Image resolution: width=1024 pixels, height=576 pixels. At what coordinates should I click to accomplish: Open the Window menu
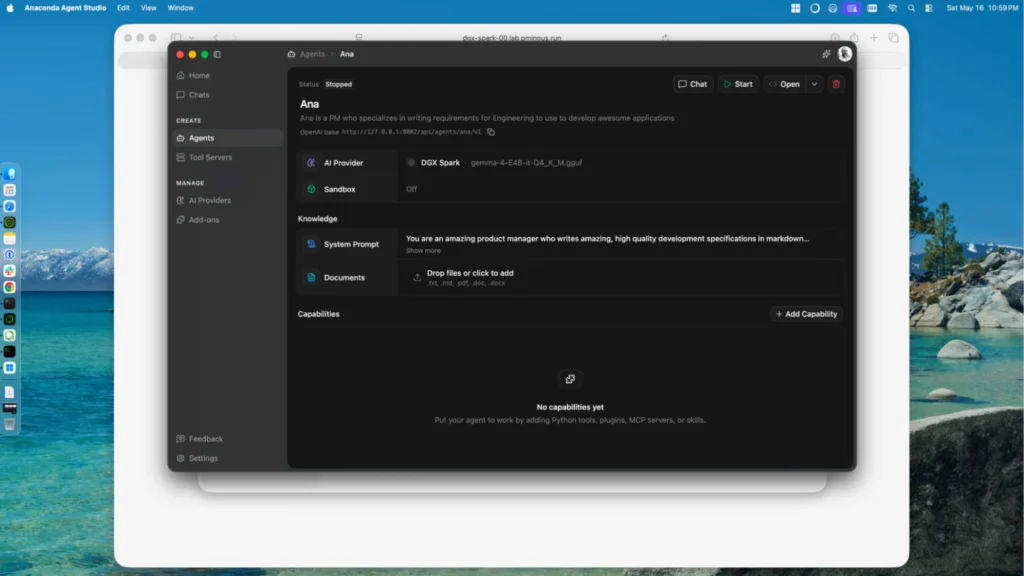180,8
